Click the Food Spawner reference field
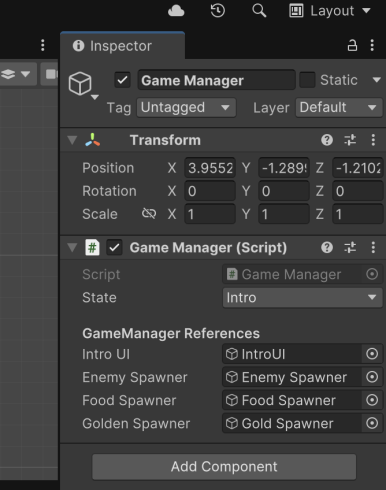The height and width of the screenshot is (490, 386). [x=292, y=400]
